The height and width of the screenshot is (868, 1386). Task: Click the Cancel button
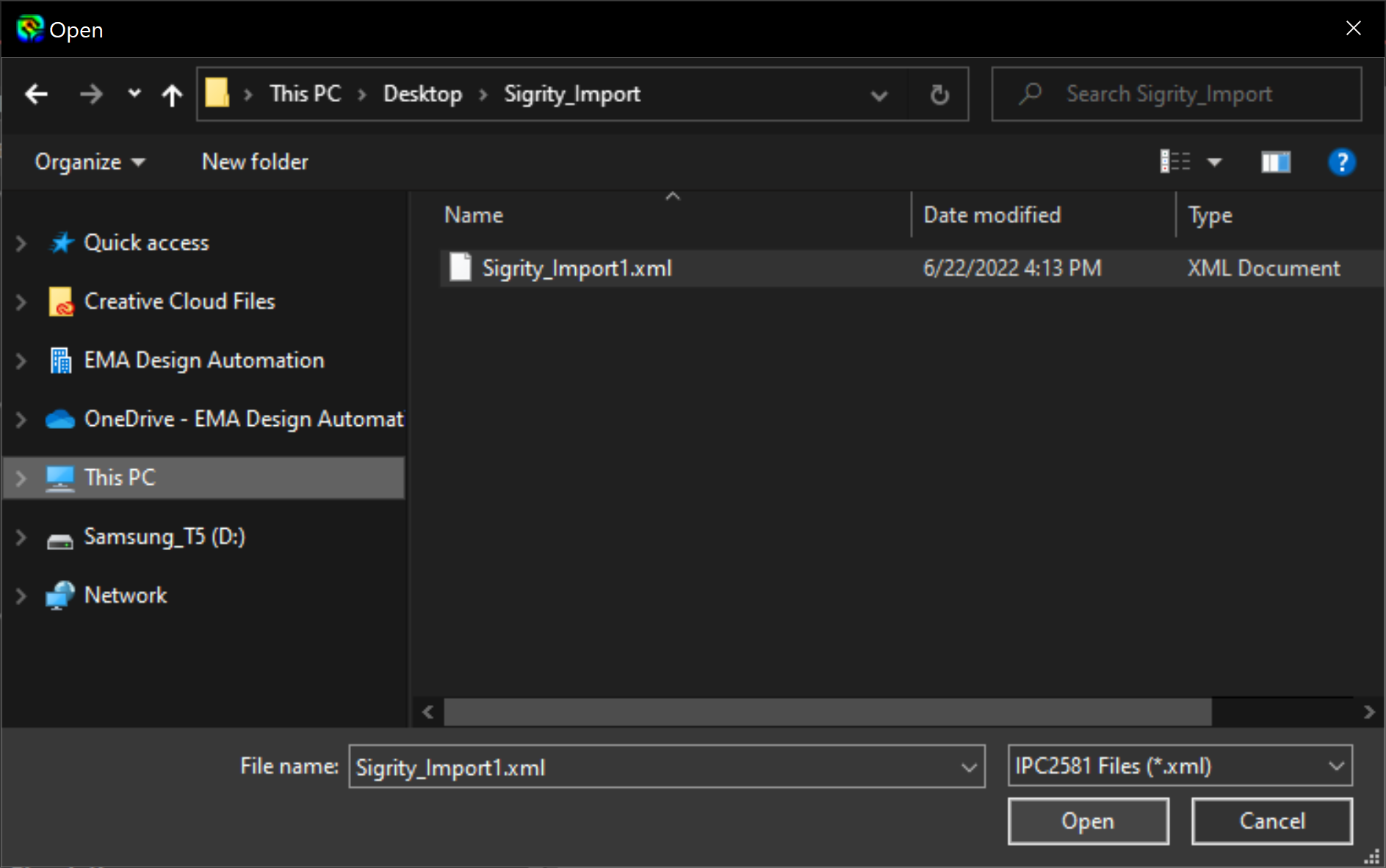[x=1272, y=820]
